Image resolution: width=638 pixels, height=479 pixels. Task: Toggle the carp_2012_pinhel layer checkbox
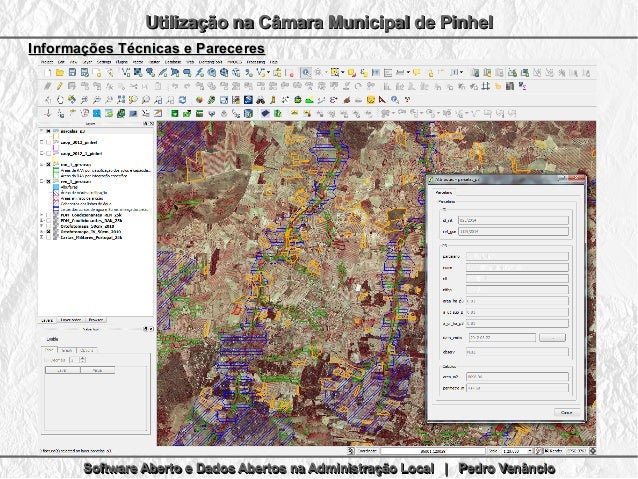click(x=46, y=143)
